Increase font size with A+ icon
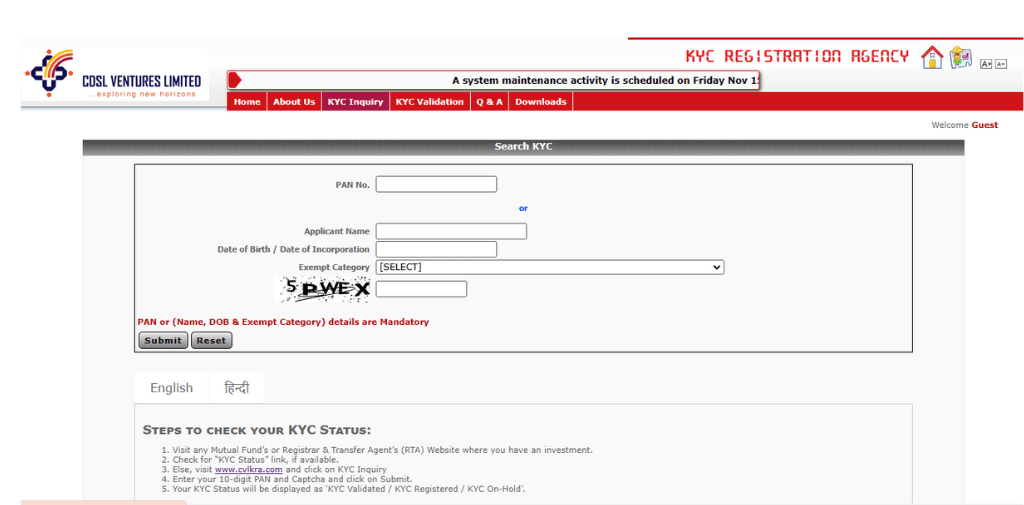 986,63
